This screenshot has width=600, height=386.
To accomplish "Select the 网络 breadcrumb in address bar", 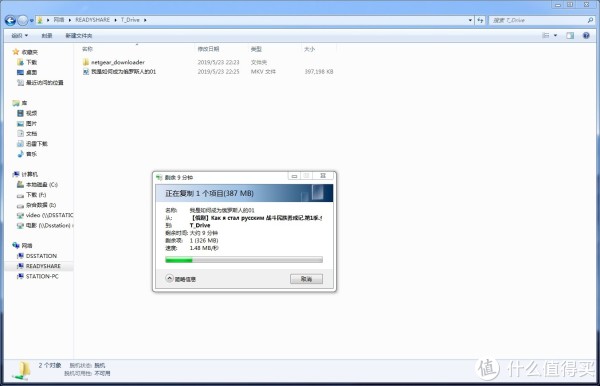I will [x=59, y=20].
